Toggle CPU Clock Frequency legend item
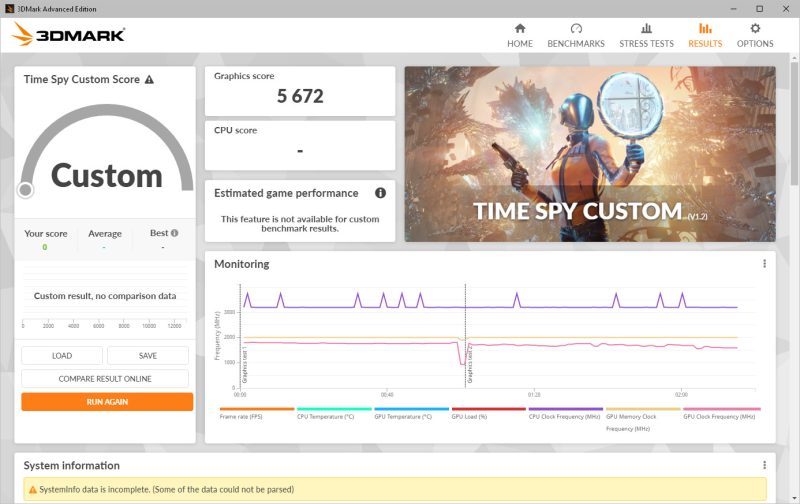Image resolution: width=800 pixels, height=504 pixels. pyautogui.click(x=565, y=414)
